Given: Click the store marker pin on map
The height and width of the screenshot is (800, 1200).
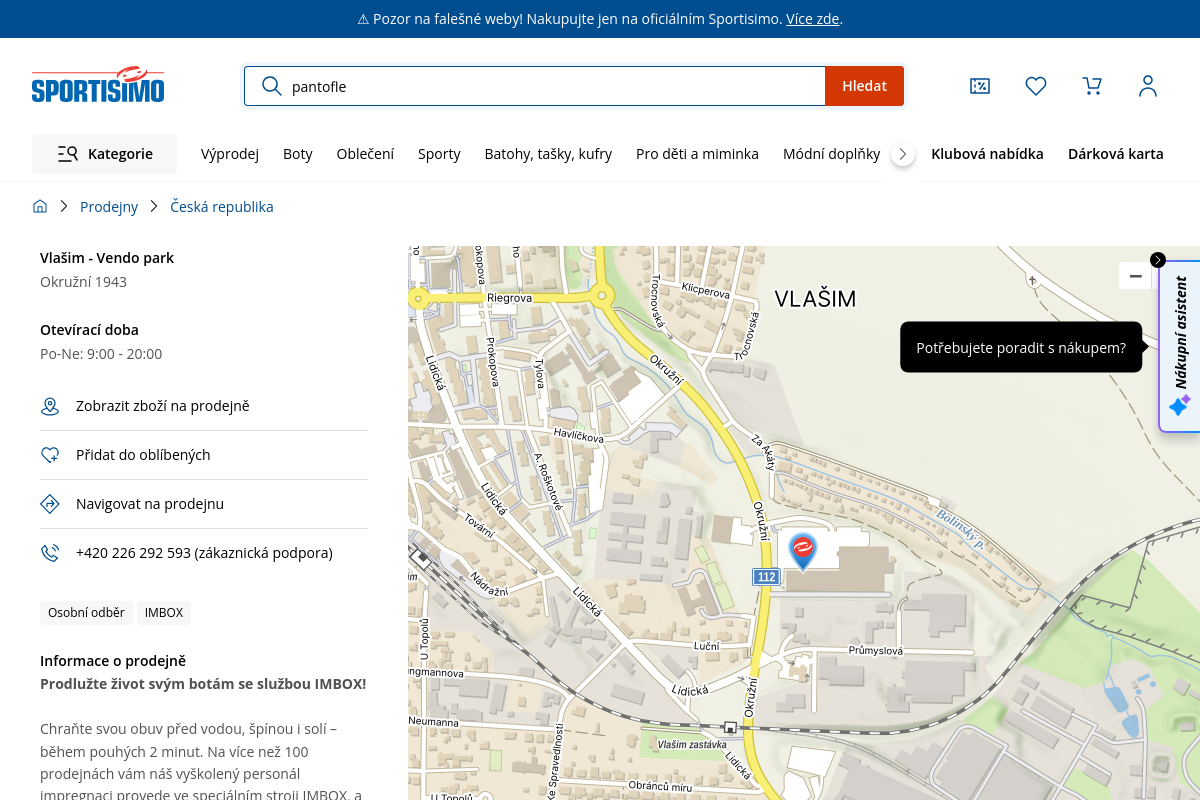Looking at the screenshot, I should coord(803,551).
